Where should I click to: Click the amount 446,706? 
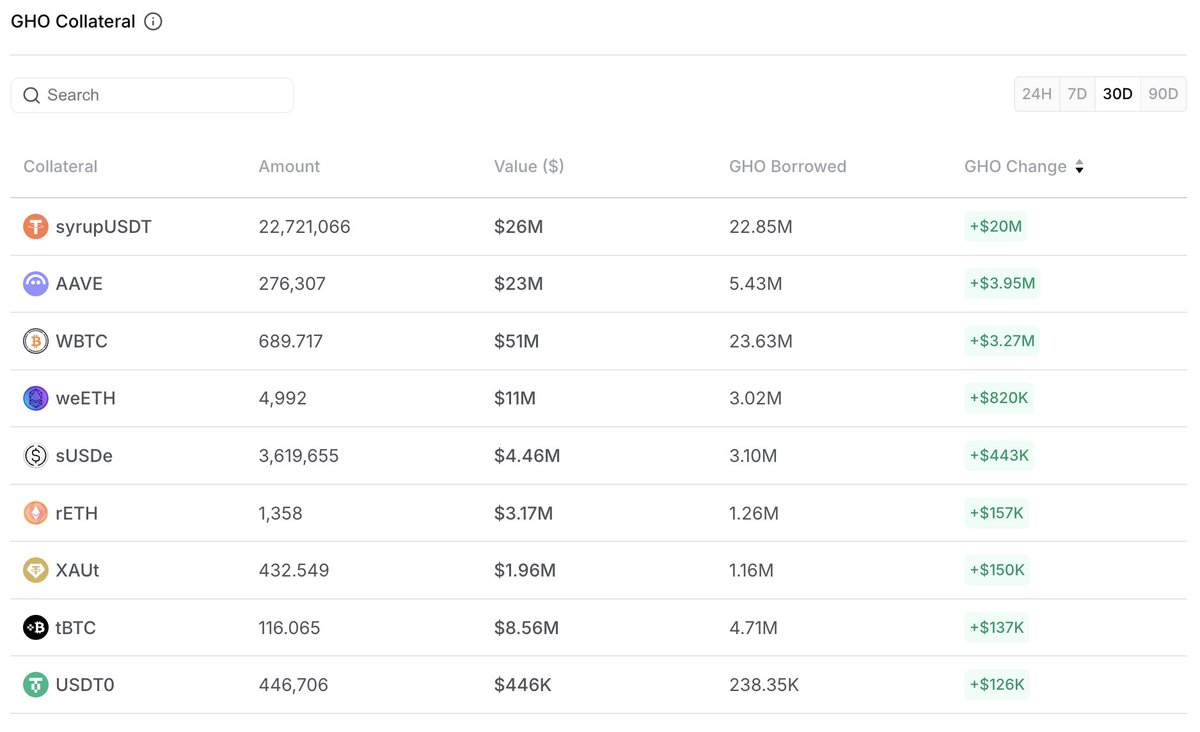(294, 685)
